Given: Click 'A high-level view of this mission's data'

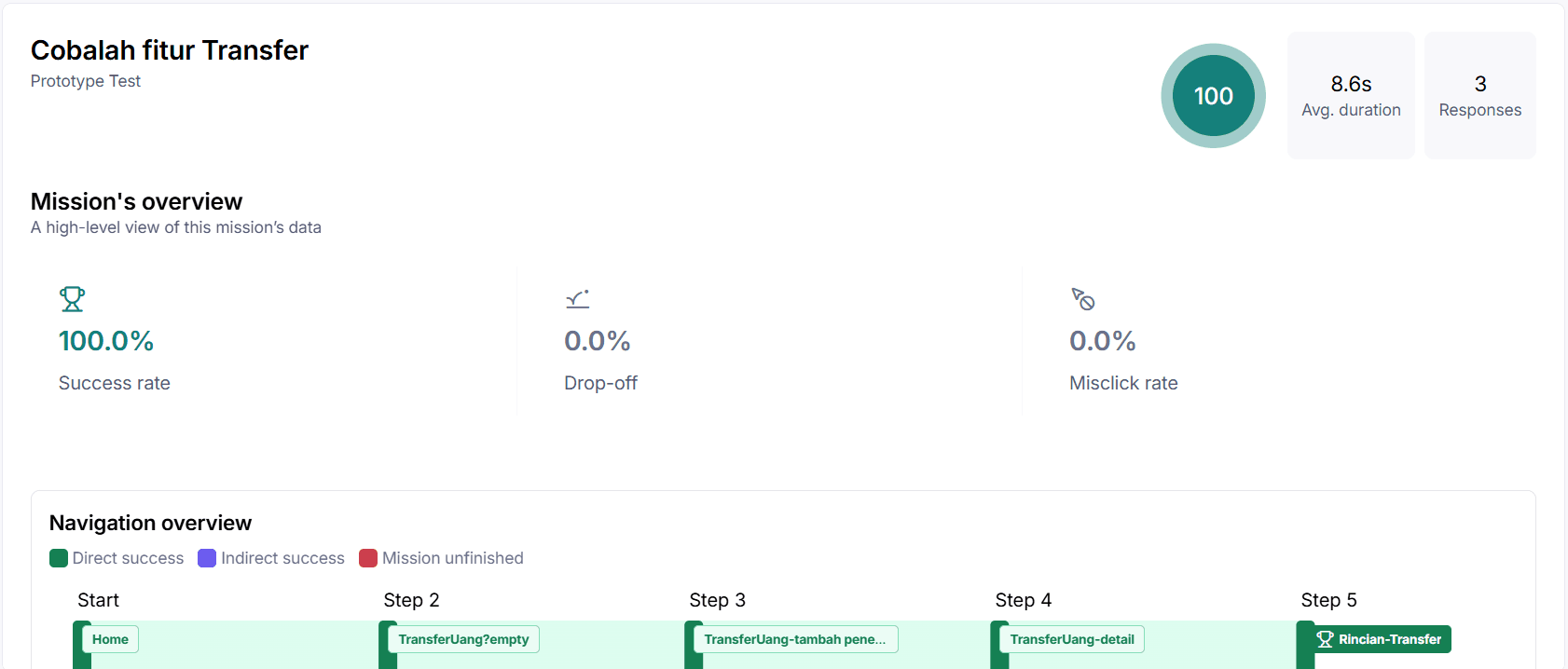Looking at the screenshot, I should point(176,227).
